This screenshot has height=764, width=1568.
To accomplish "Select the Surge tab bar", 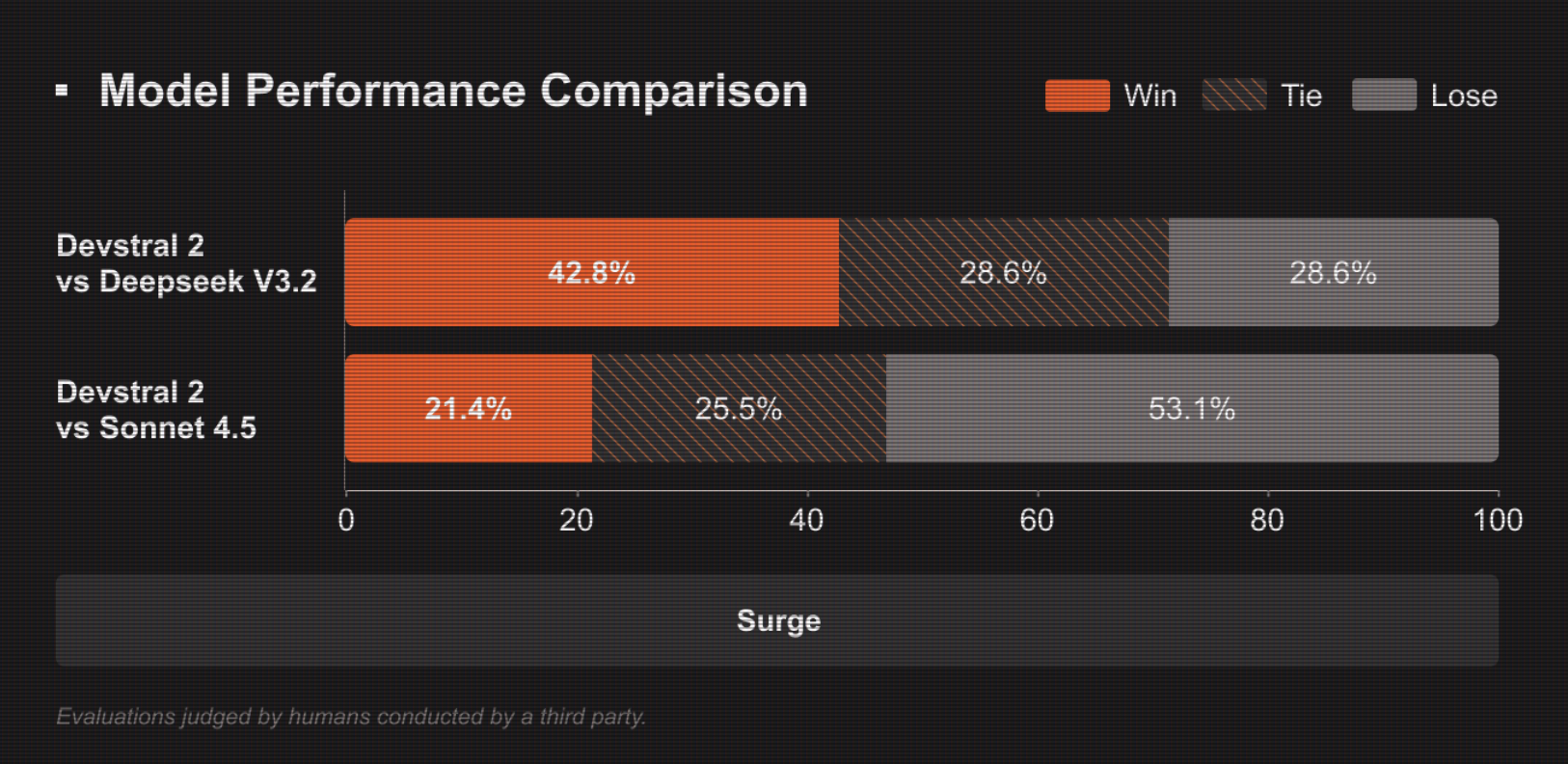I will pos(777,620).
